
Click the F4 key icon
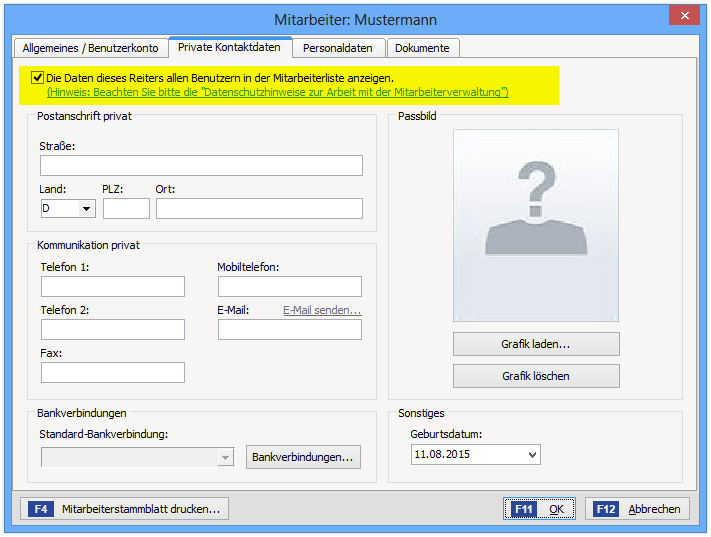pos(41,509)
